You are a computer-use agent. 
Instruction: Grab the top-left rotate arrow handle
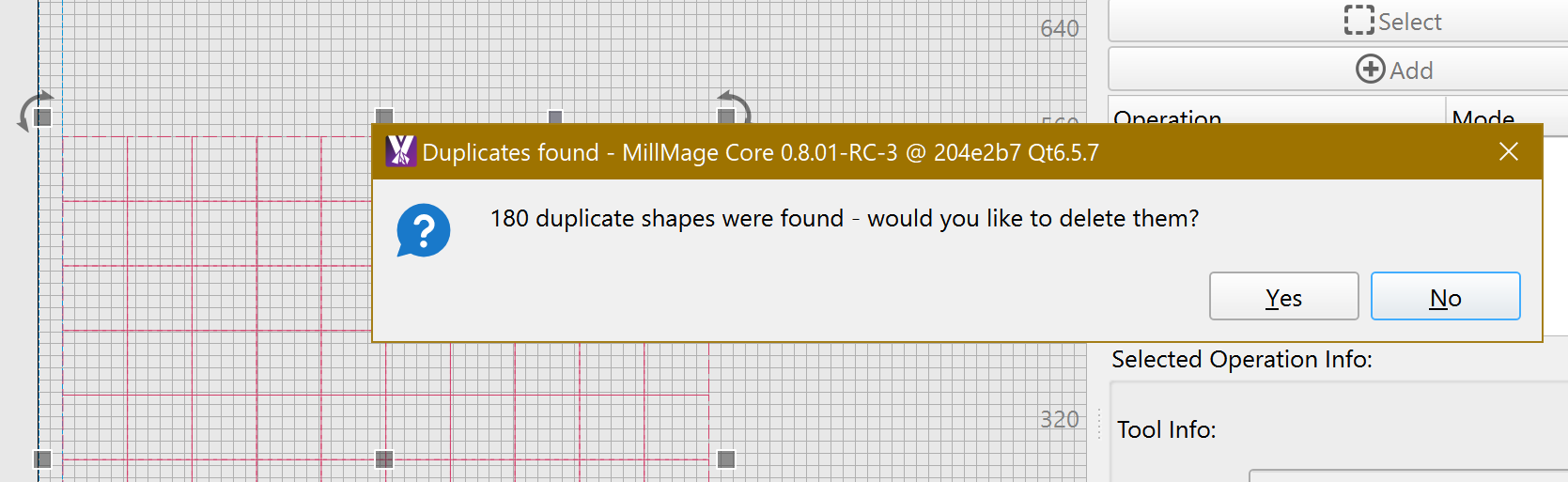35,112
